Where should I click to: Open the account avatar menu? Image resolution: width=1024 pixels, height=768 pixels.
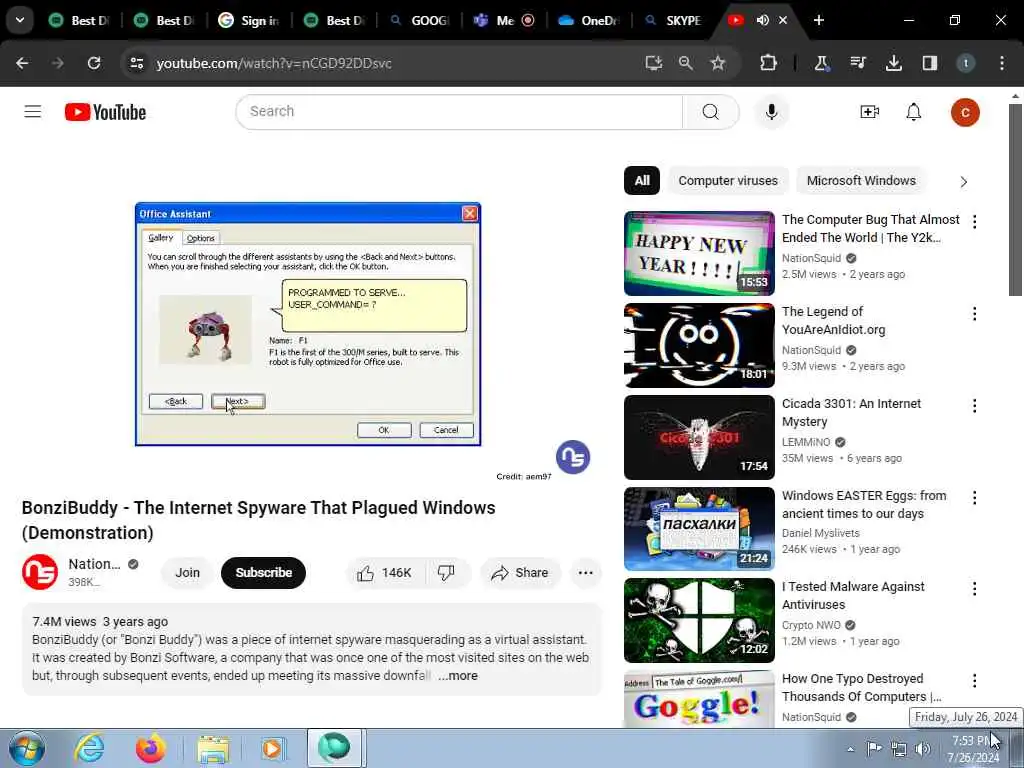click(x=965, y=112)
